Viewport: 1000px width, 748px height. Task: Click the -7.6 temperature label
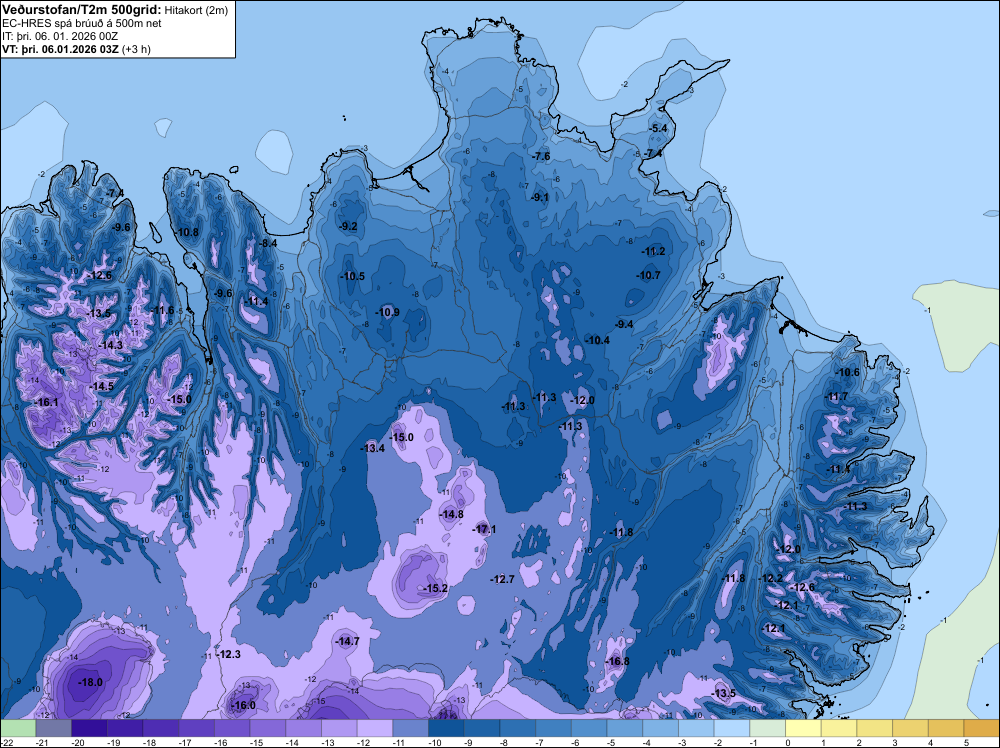[x=541, y=156]
